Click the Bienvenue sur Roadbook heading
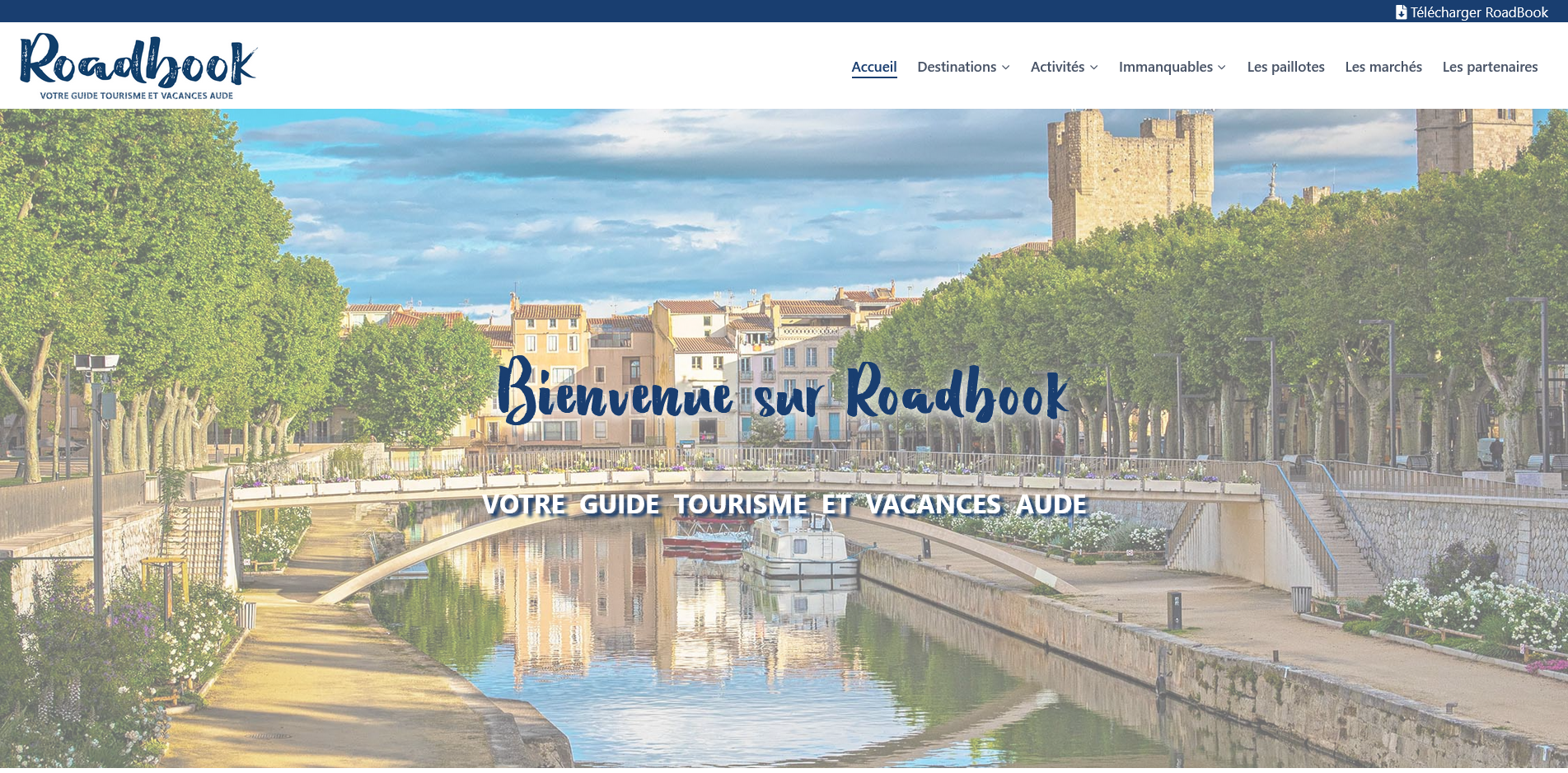 tap(783, 391)
